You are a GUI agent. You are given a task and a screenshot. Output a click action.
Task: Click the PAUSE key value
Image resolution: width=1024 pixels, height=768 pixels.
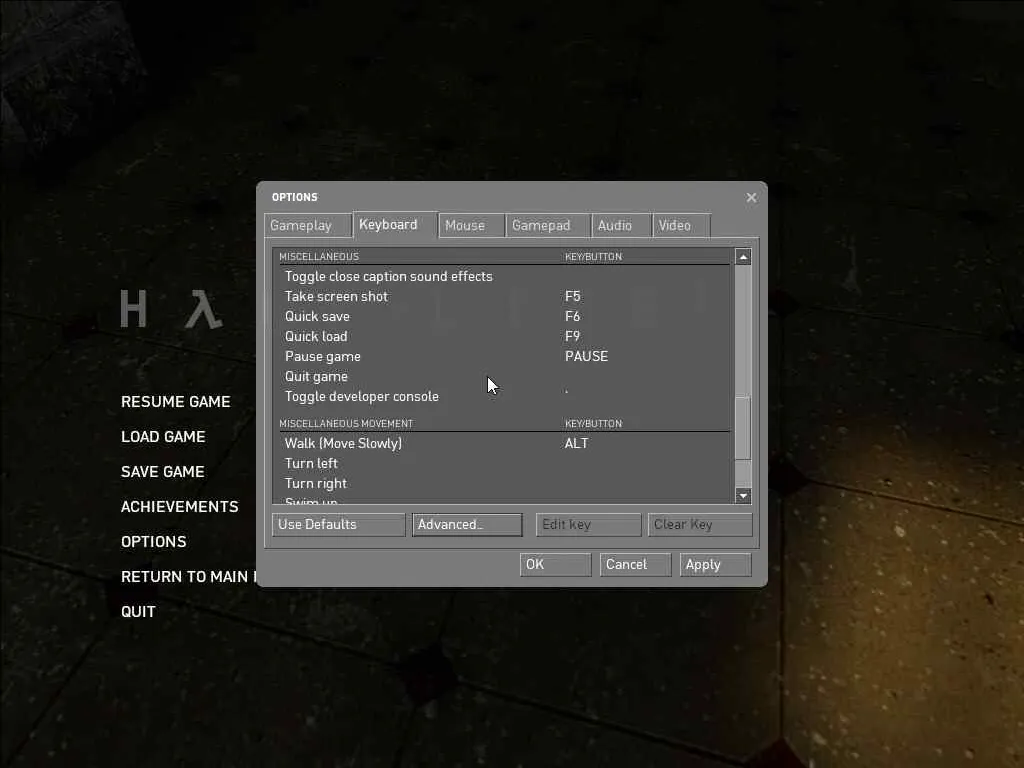586,357
